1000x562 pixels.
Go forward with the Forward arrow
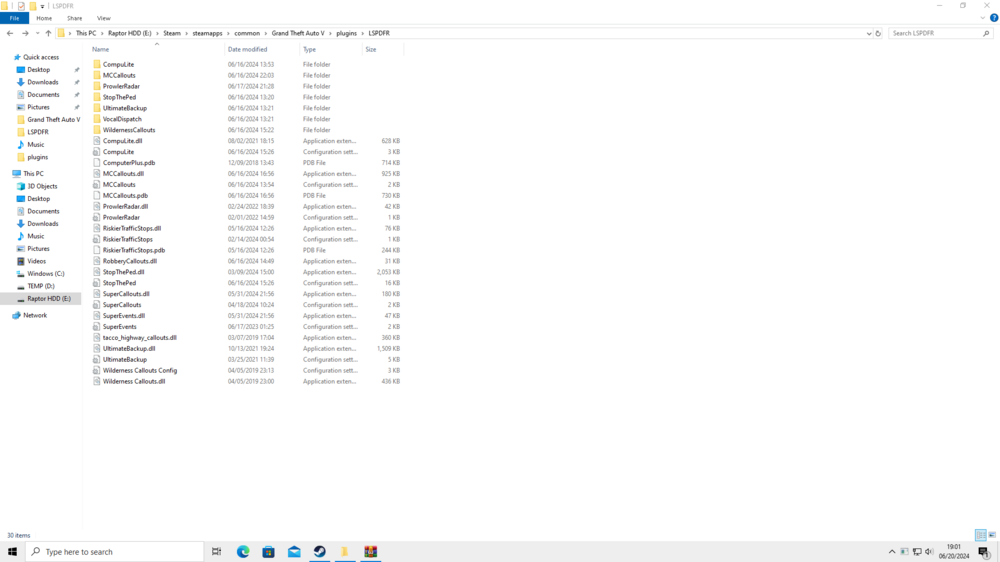(25, 33)
